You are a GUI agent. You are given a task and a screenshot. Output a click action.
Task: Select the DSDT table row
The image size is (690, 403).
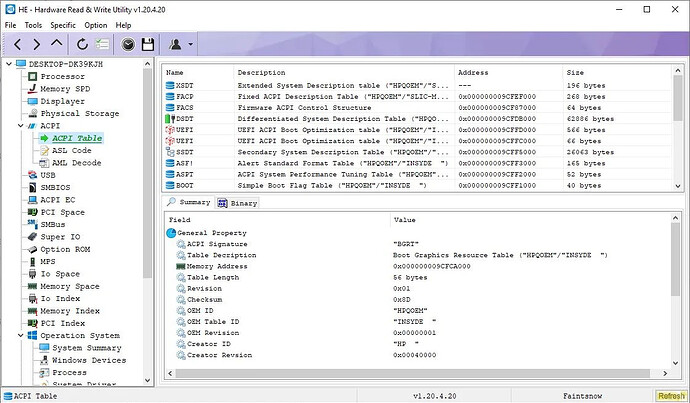417,119
